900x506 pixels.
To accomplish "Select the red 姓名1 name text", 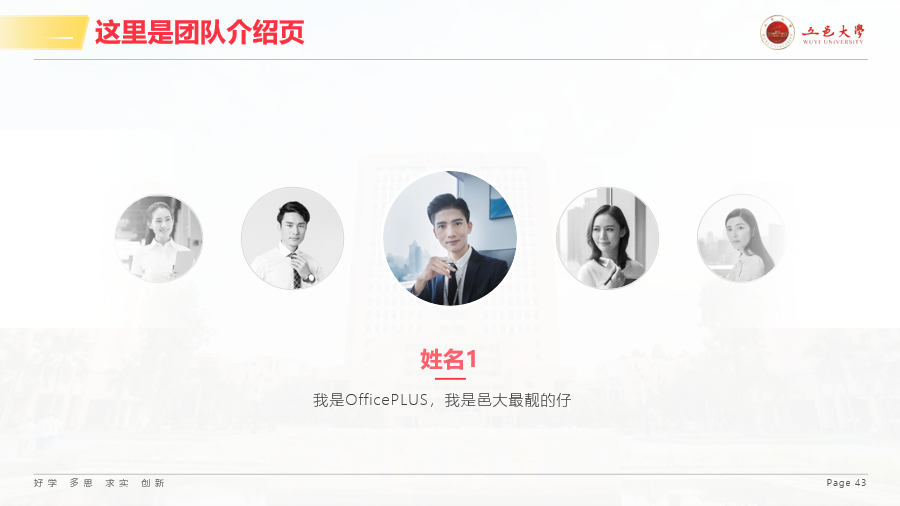I will [449, 359].
